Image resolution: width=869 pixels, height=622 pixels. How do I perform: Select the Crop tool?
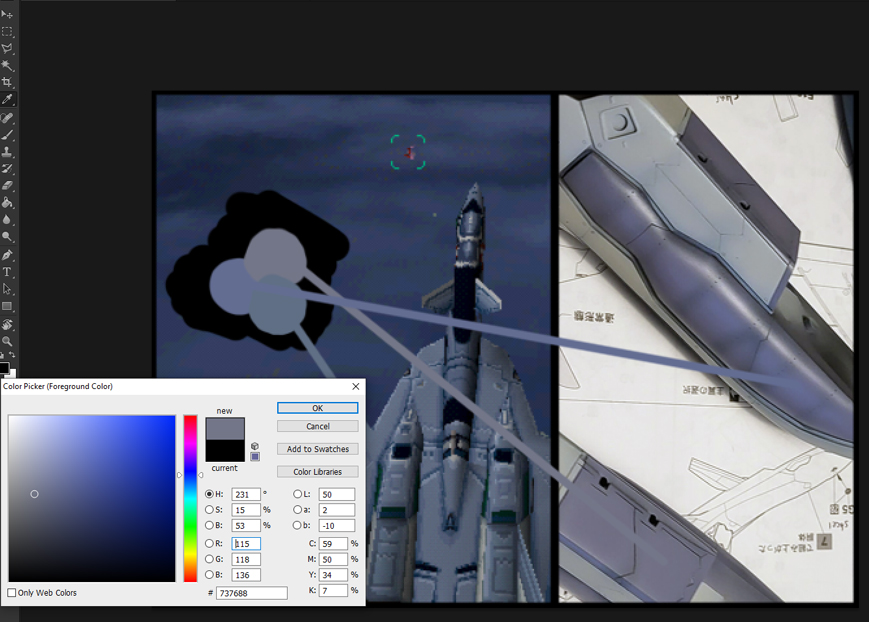pos(7,83)
